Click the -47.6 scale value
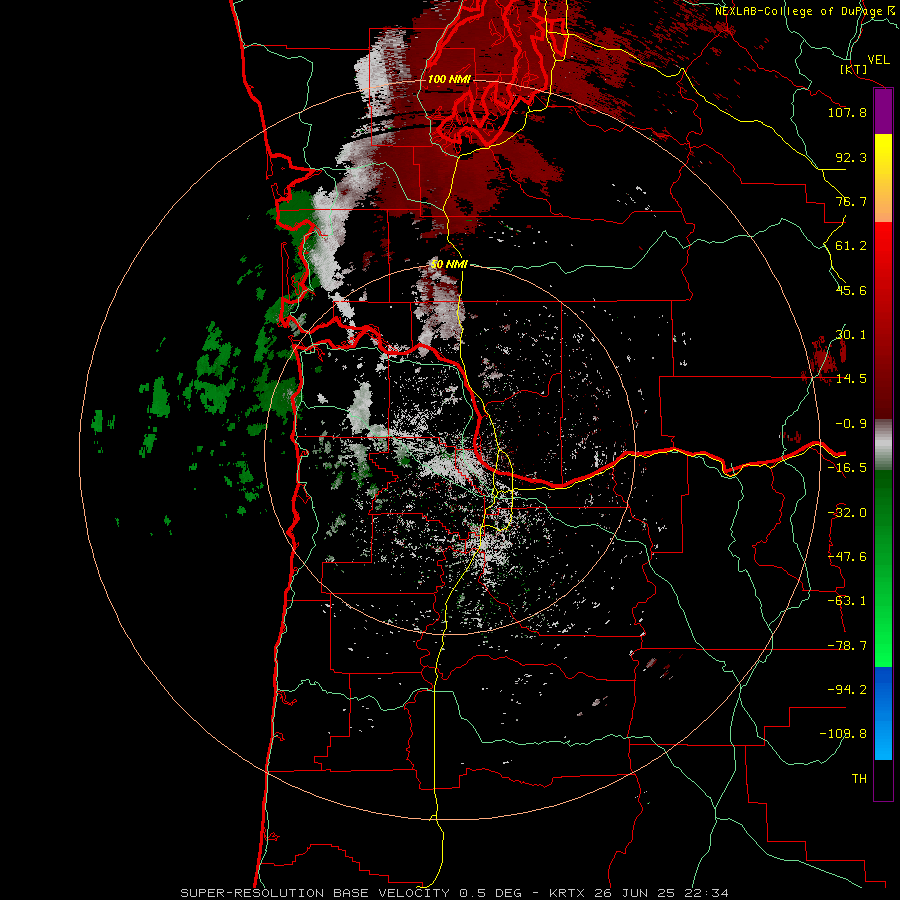 pos(847,557)
